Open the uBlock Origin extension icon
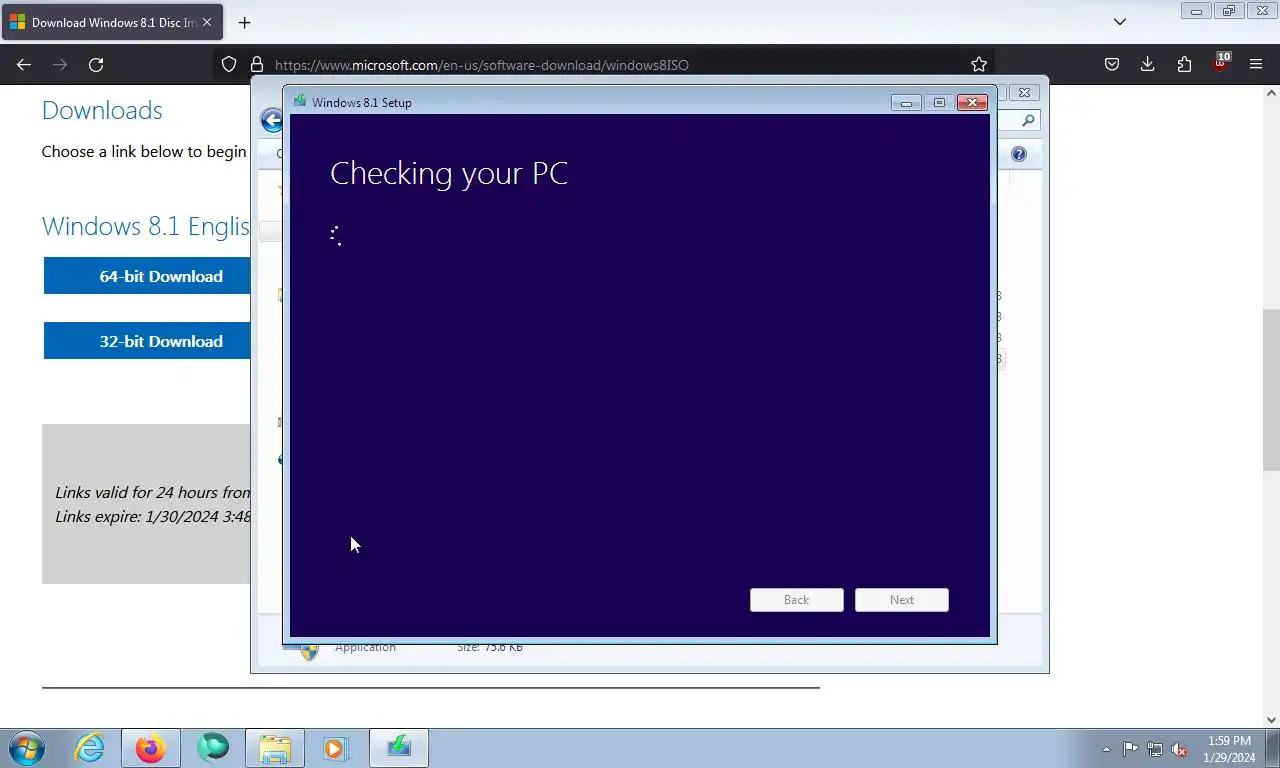Image resolution: width=1280 pixels, height=768 pixels. 1220,63
